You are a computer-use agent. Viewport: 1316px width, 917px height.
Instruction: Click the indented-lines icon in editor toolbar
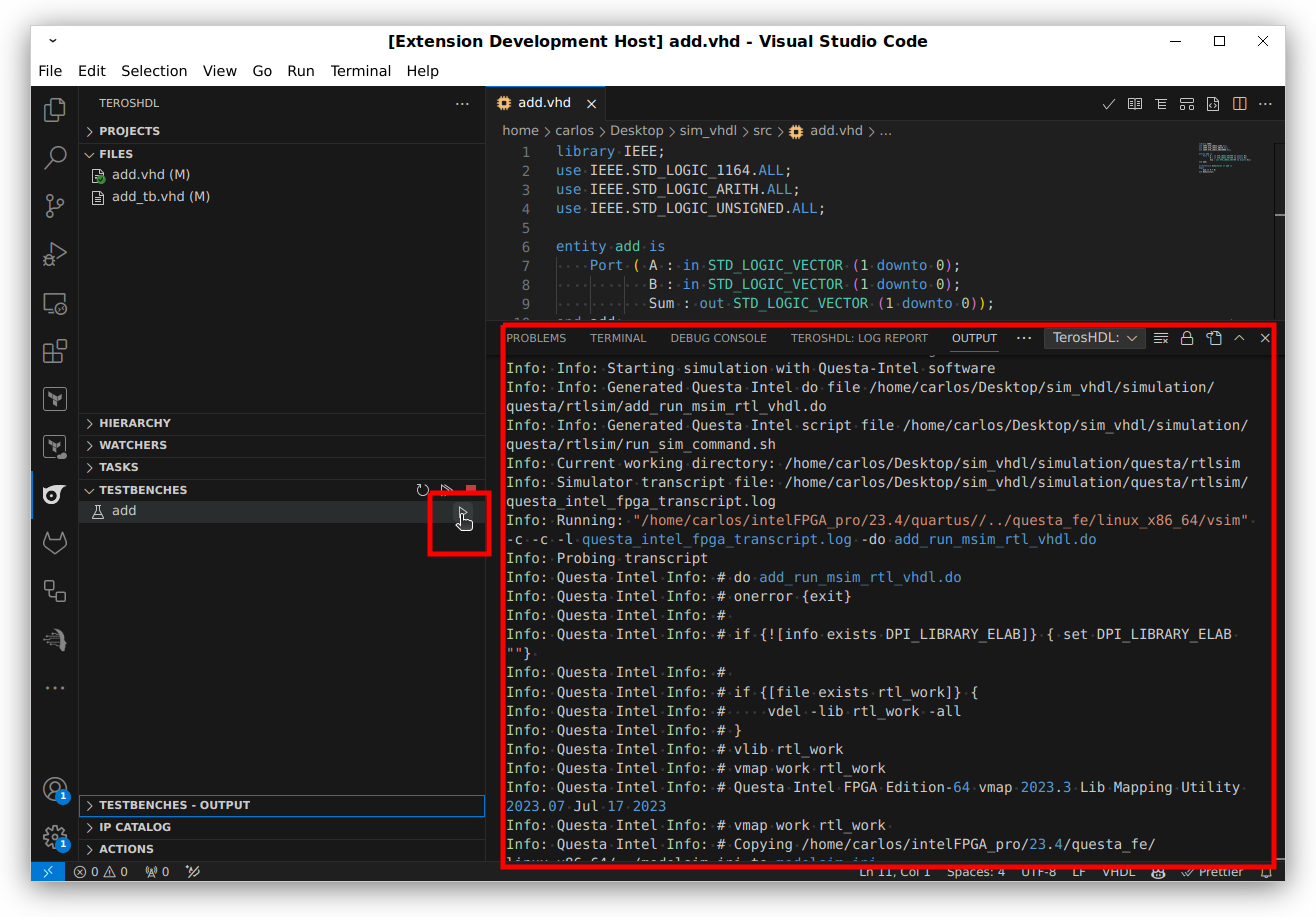[x=1161, y=103]
